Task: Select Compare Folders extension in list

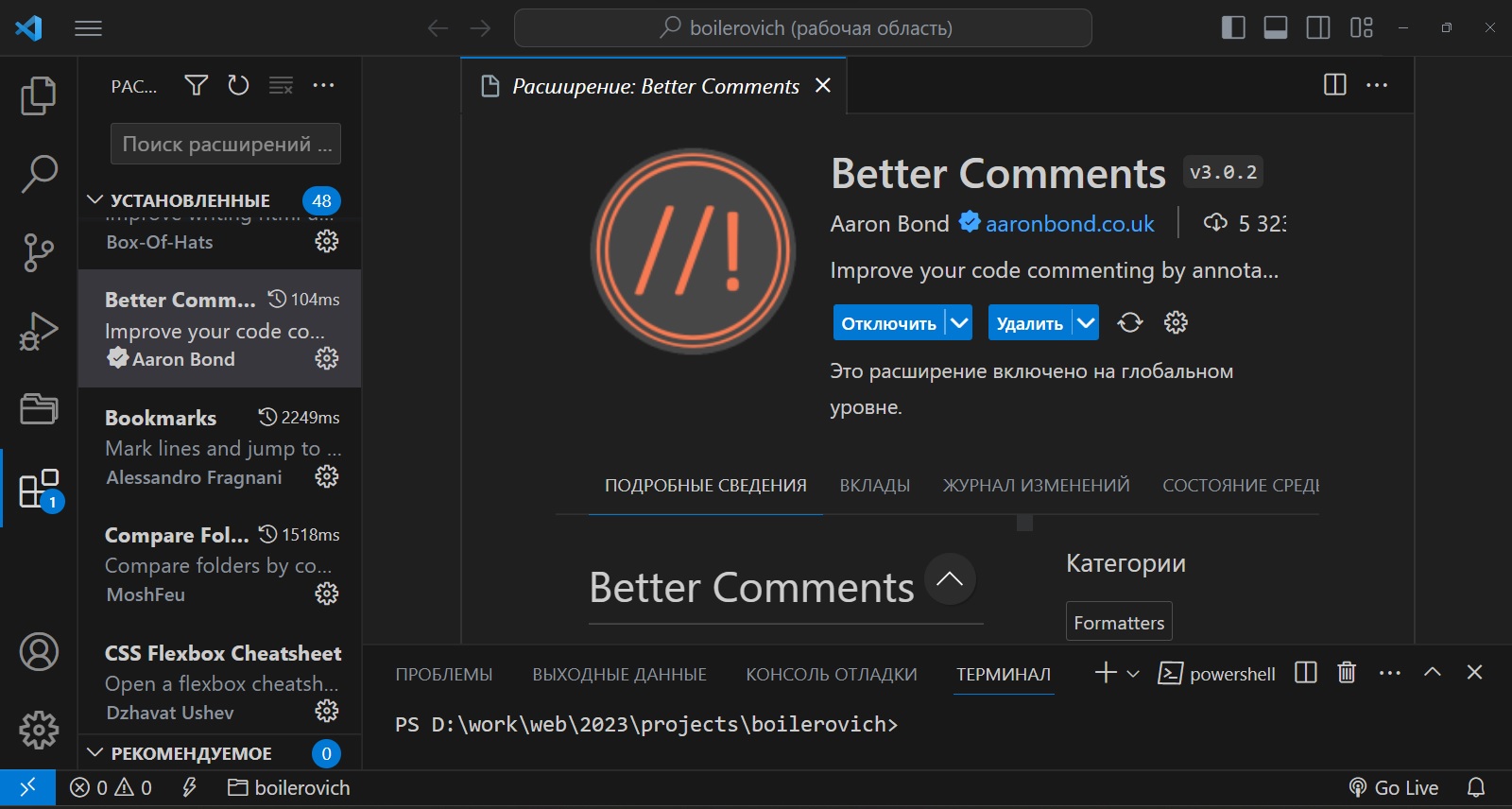Action: tap(219, 563)
